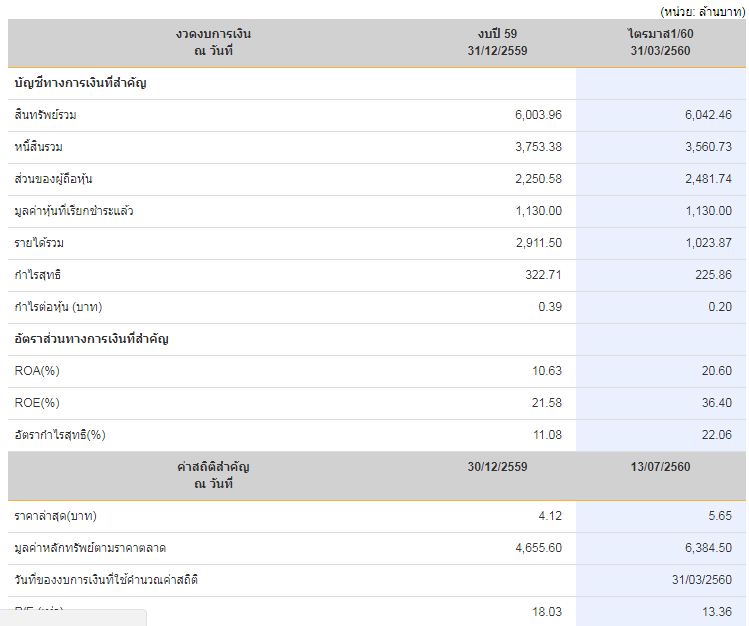Select the ROE value 36.40
Viewport: 749px width, 626px height.
click(717, 403)
